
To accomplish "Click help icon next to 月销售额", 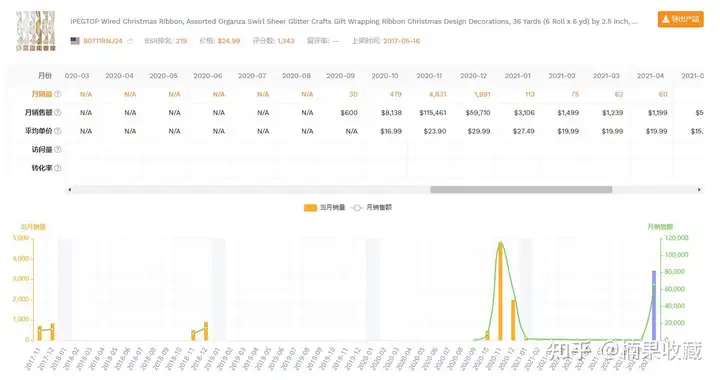I will coord(57,112).
